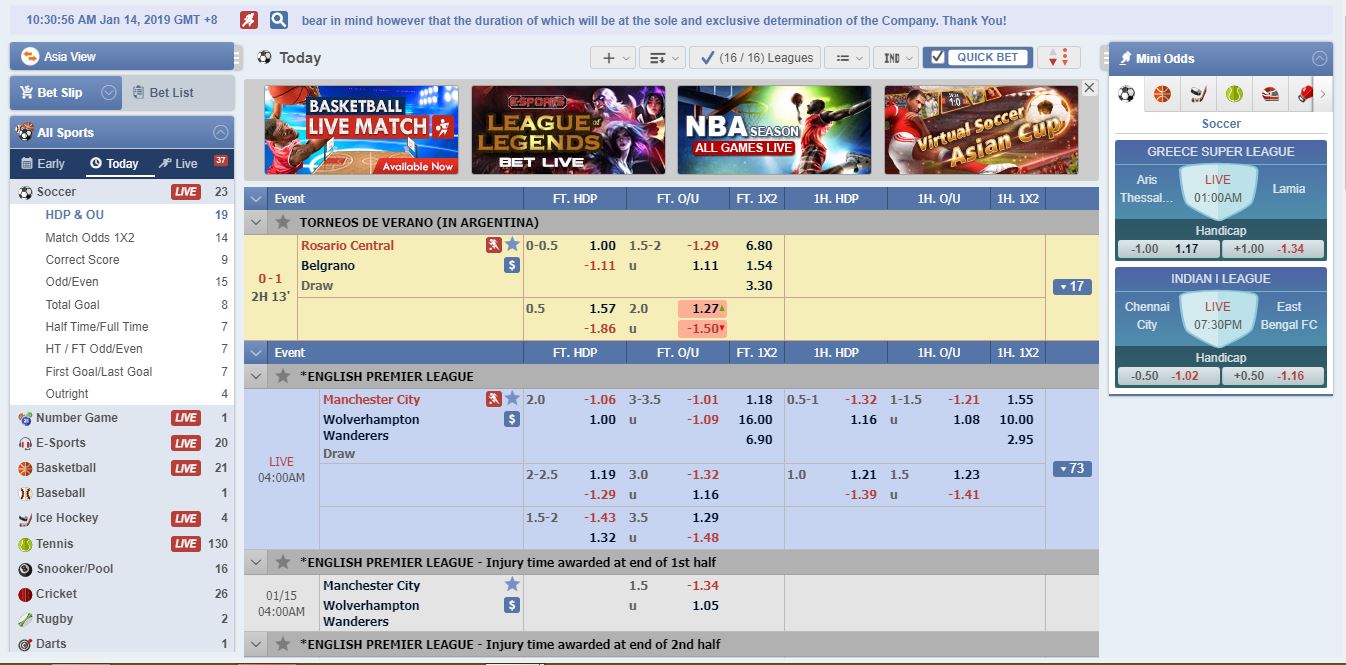1346x665 pixels.
Task: Collapse the English Premier League section
Action: click(256, 376)
